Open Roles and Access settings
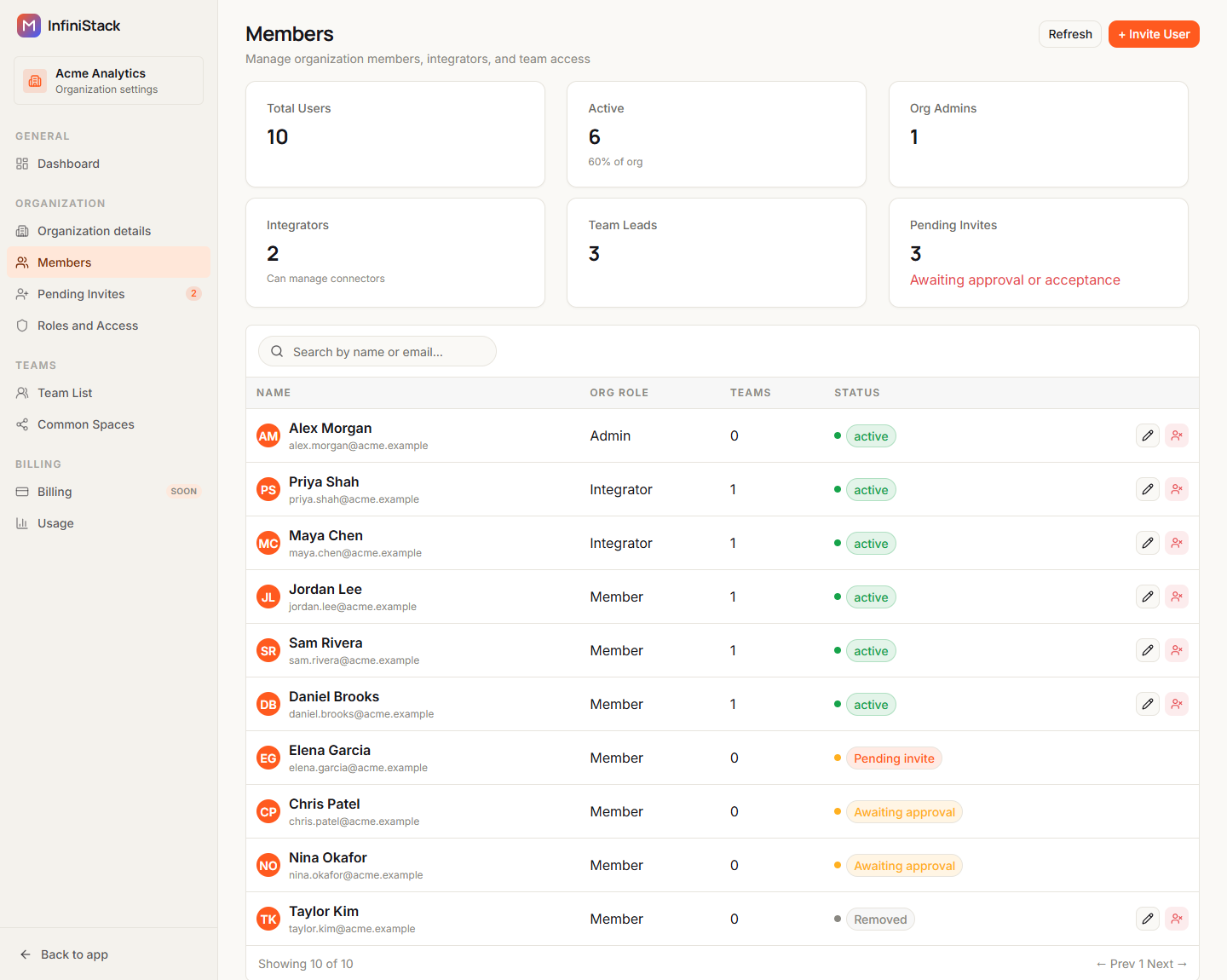Screen dimensions: 1227x980 pyautogui.click(x=108, y=326)
